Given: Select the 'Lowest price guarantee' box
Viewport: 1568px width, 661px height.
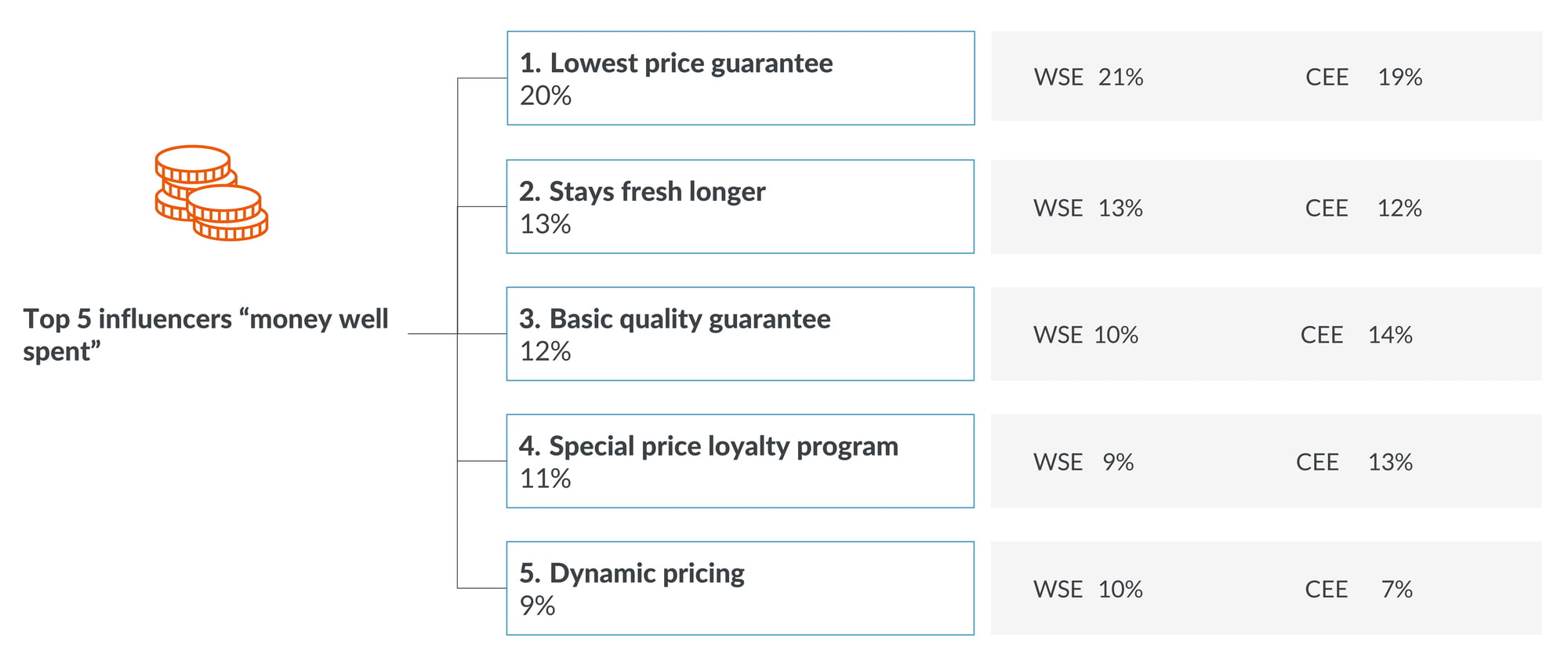Looking at the screenshot, I should [741, 78].
